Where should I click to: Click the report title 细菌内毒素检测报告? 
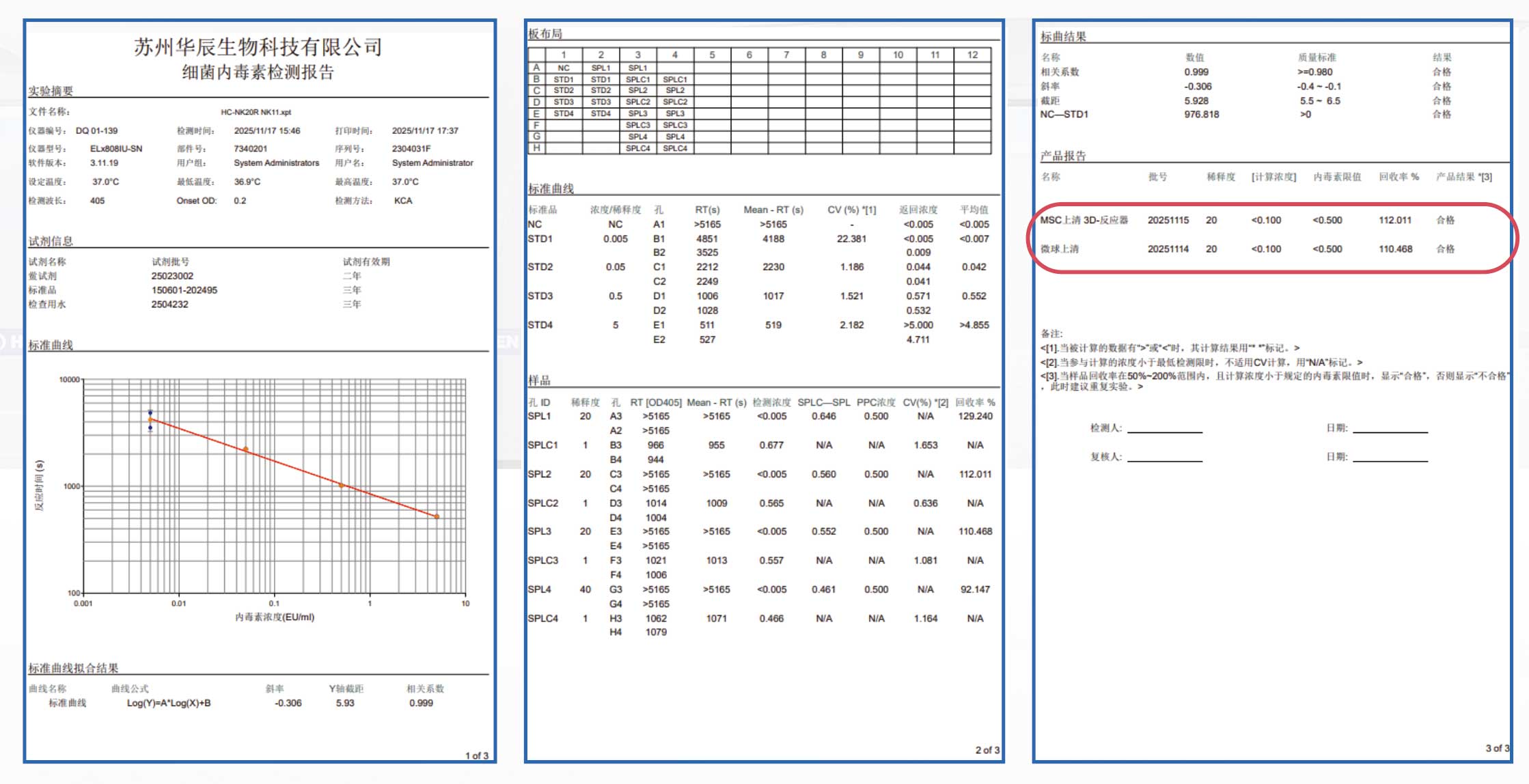pyautogui.click(x=258, y=72)
